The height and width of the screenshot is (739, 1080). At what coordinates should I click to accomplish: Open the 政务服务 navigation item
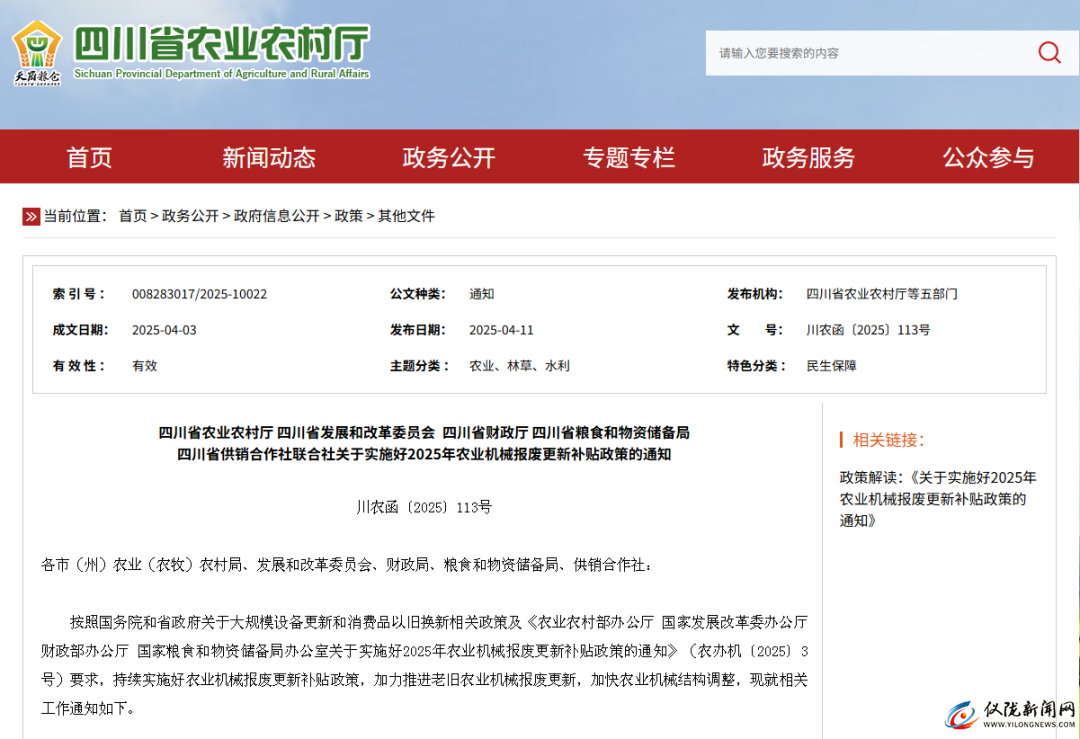[x=809, y=158]
